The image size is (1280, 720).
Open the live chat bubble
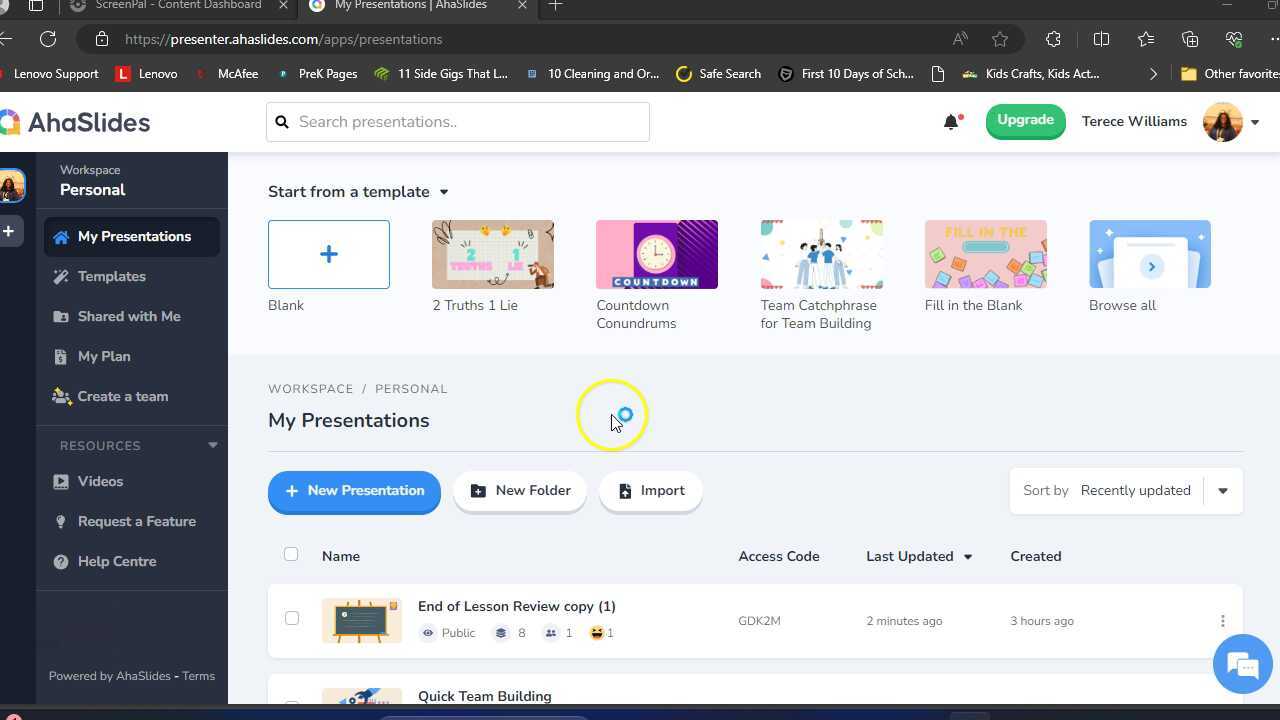pos(1242,664)
